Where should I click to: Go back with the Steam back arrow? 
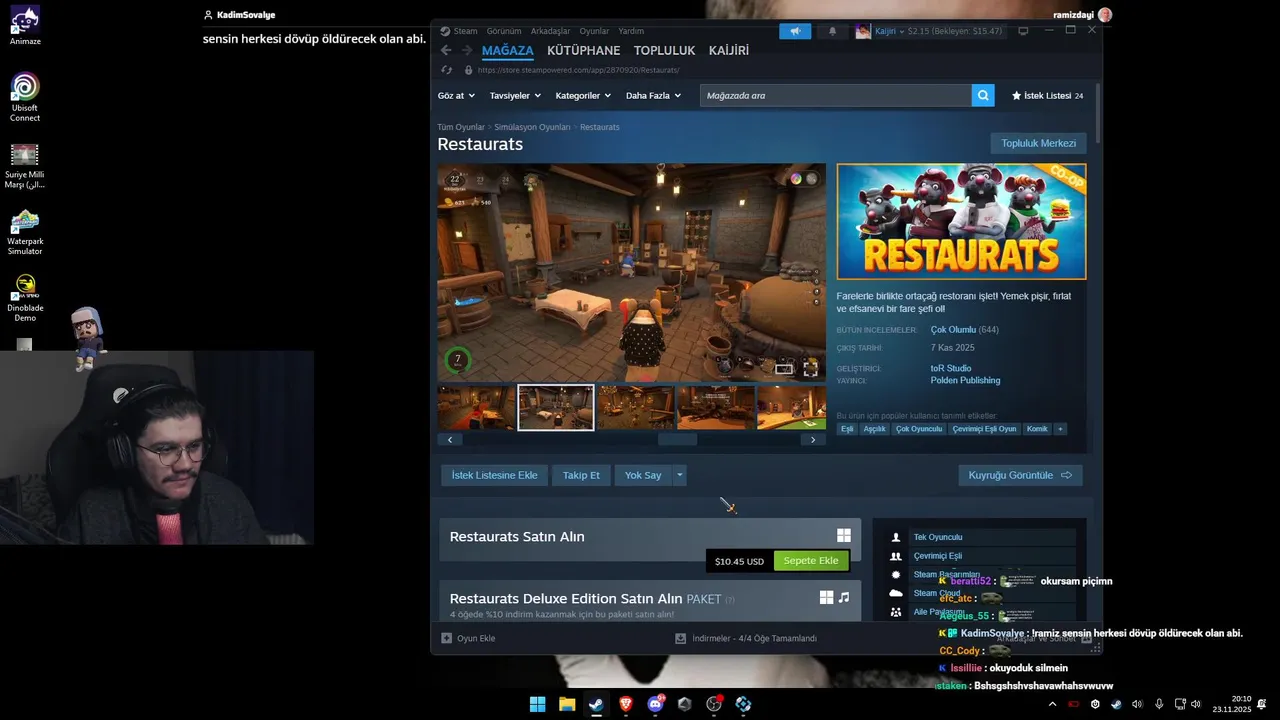[x=446, y=50]
